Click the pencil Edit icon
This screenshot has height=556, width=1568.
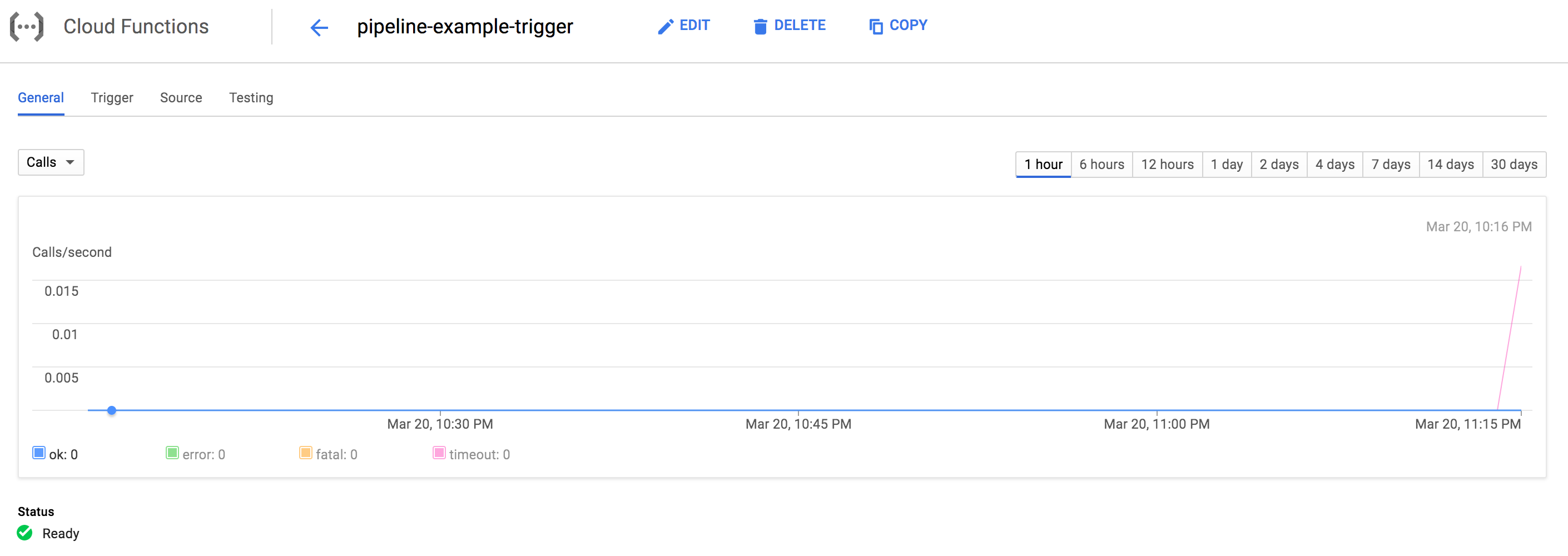click(666, 27)
